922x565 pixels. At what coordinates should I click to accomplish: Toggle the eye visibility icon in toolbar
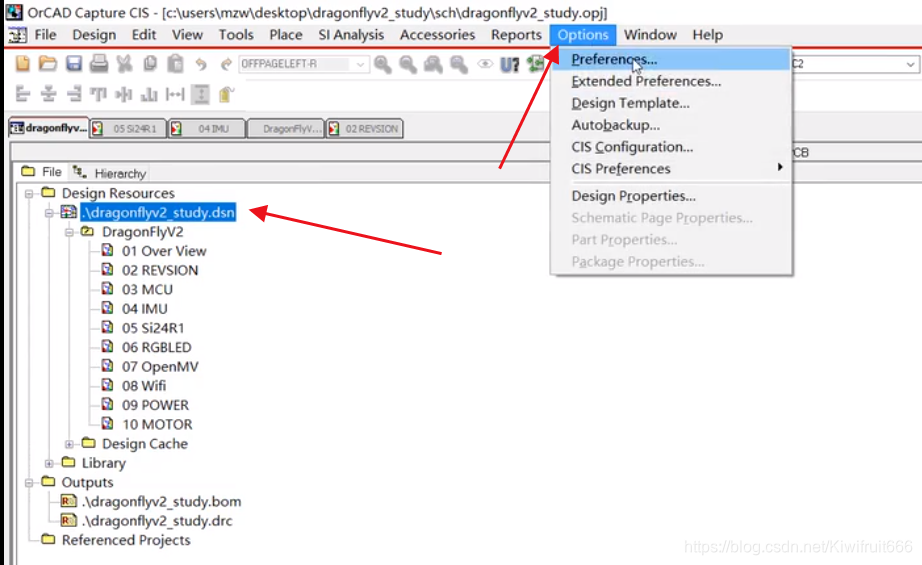[x=485, y=64]
